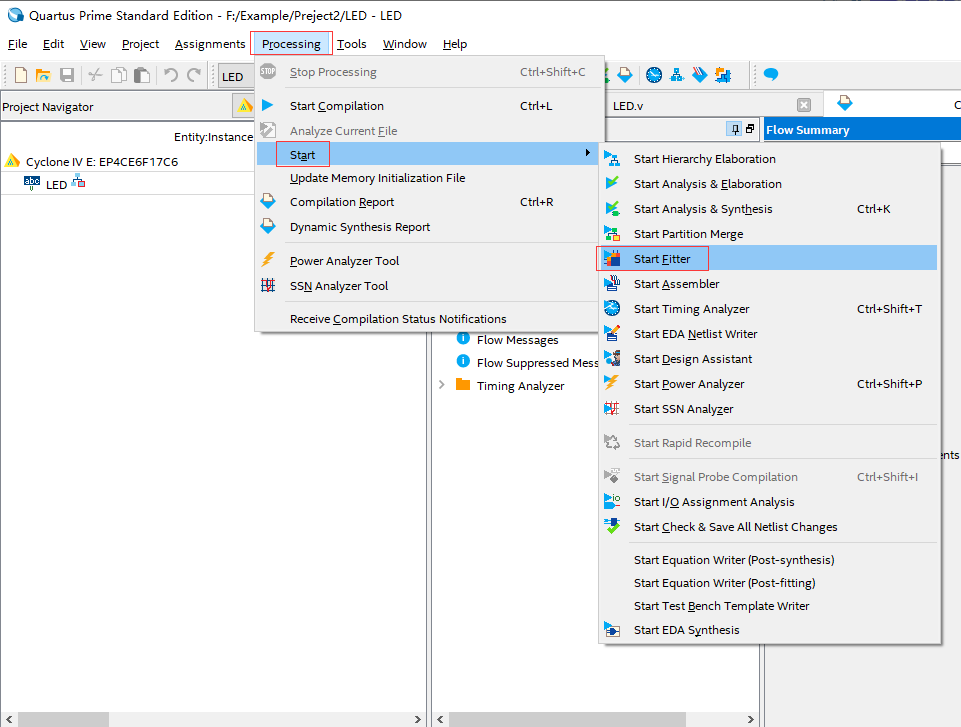Image resolution: width=961 pixels, height=727 pixels.
Task: Open the Window menu
Action: 405,44
